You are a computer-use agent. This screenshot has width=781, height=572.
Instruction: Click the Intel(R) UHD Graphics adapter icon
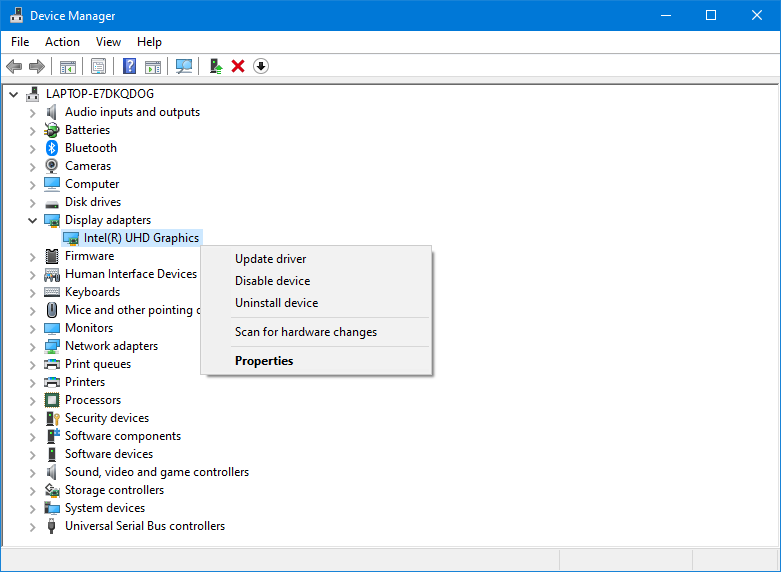point(71,239)
